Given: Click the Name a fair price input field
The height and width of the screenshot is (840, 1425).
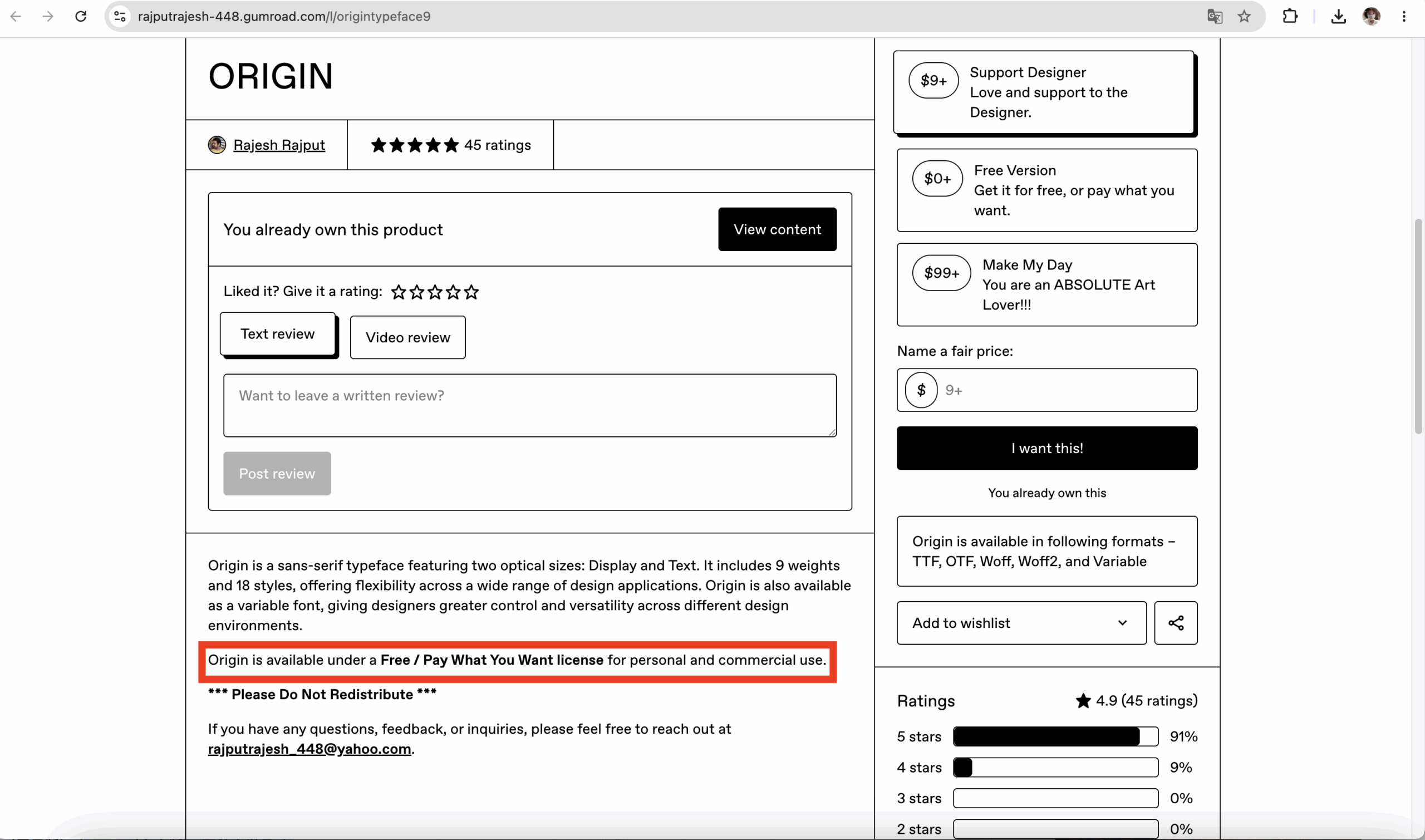Looking at the screenshot, I should (1047, 390).
